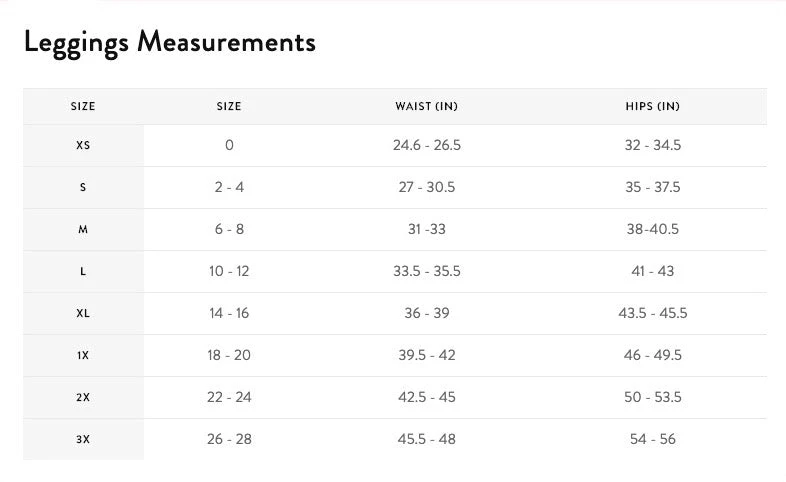Screen dimensions: 786x482
Task: Click hips value 38-40.5
Action: click(652, 229)
